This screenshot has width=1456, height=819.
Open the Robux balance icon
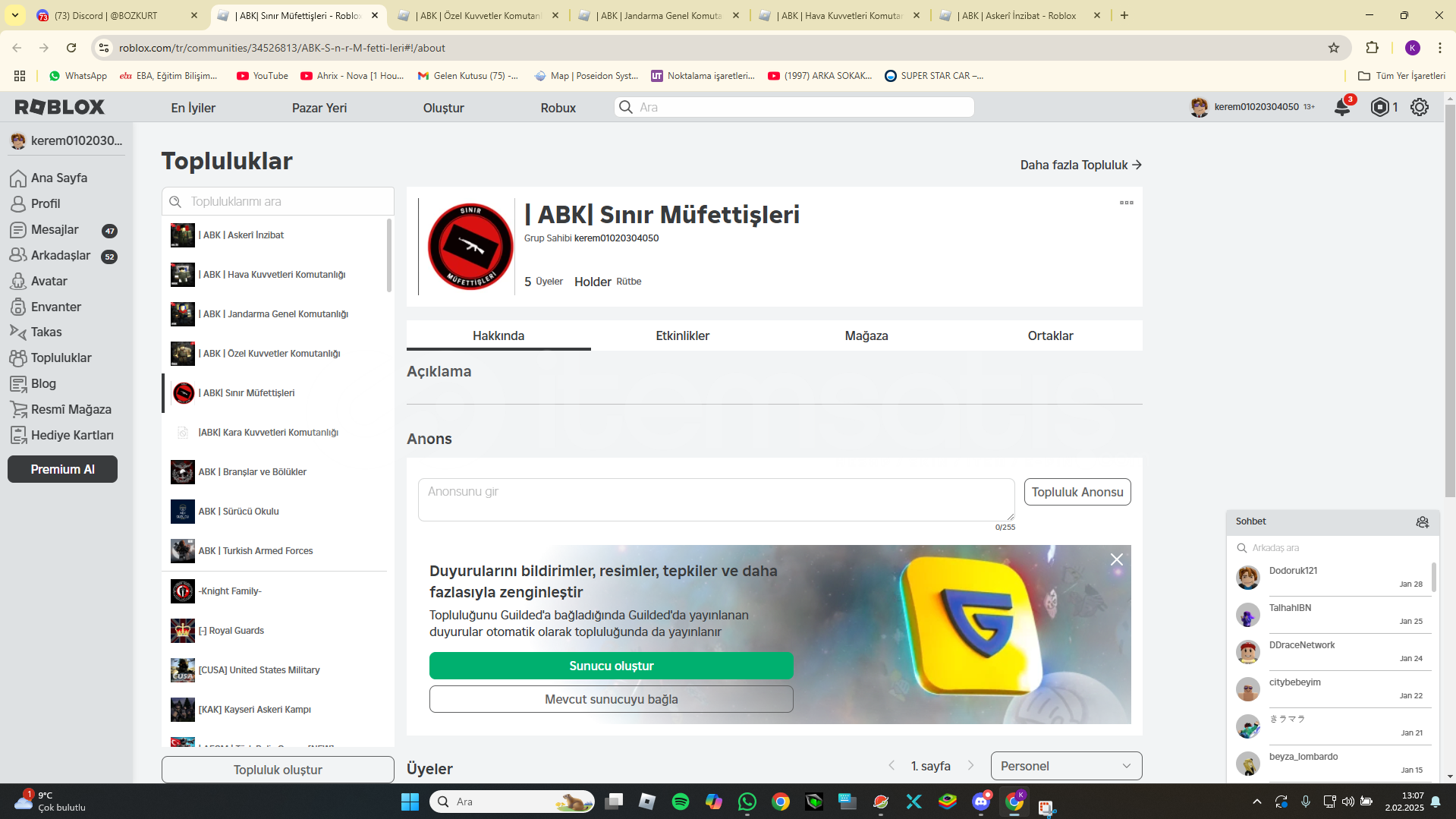point(1380,107)
